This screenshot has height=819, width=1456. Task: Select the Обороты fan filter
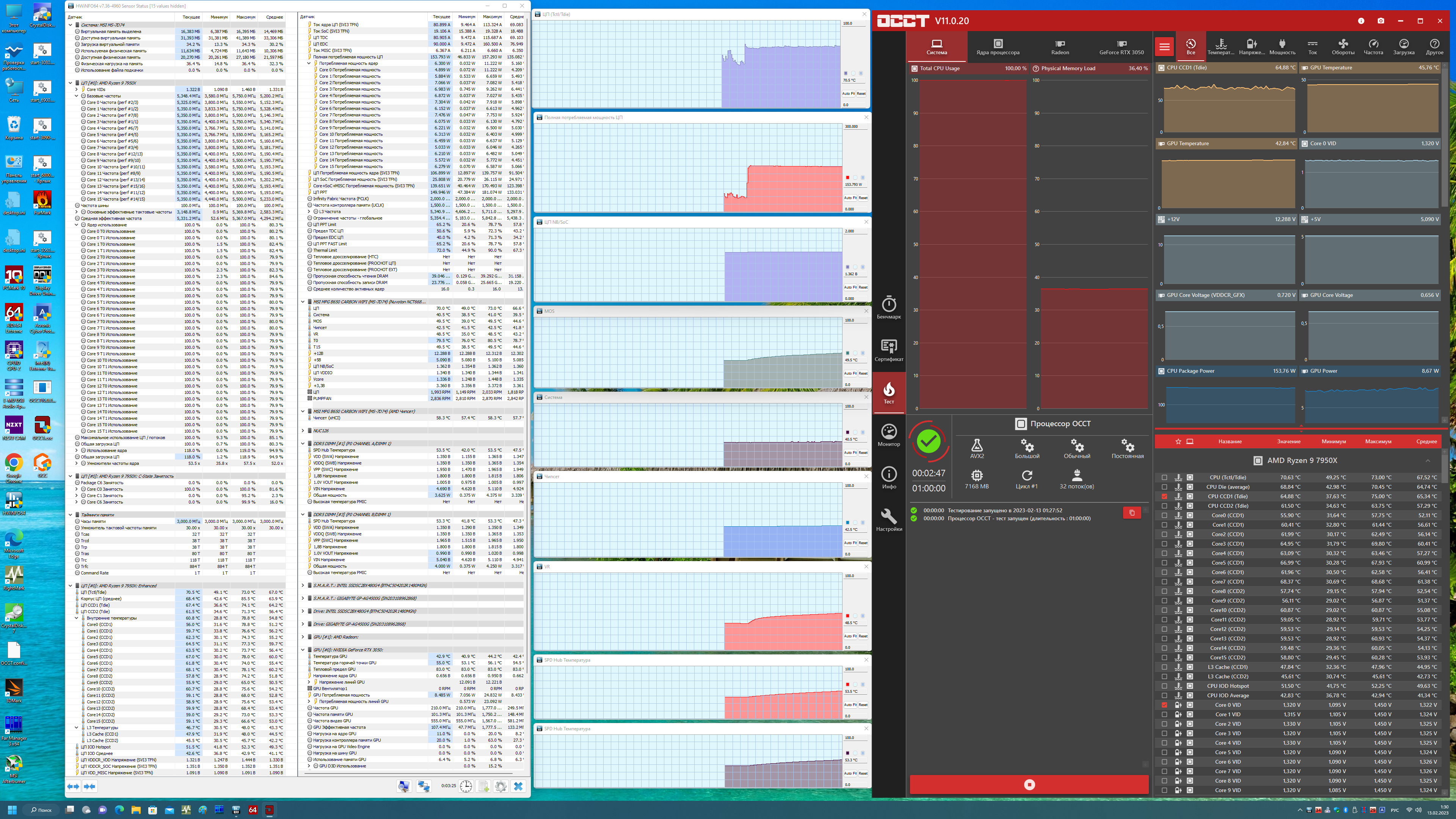click(x=1343, y=46)
